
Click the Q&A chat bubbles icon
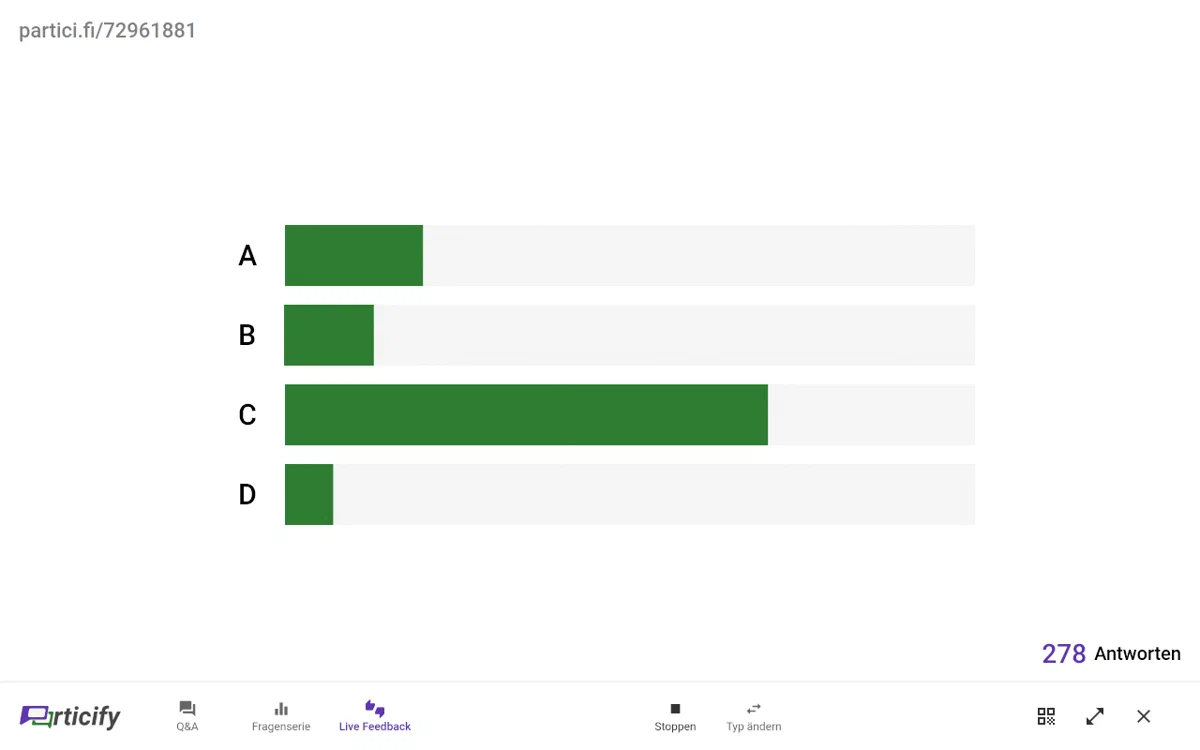click(x=187, y=708)
